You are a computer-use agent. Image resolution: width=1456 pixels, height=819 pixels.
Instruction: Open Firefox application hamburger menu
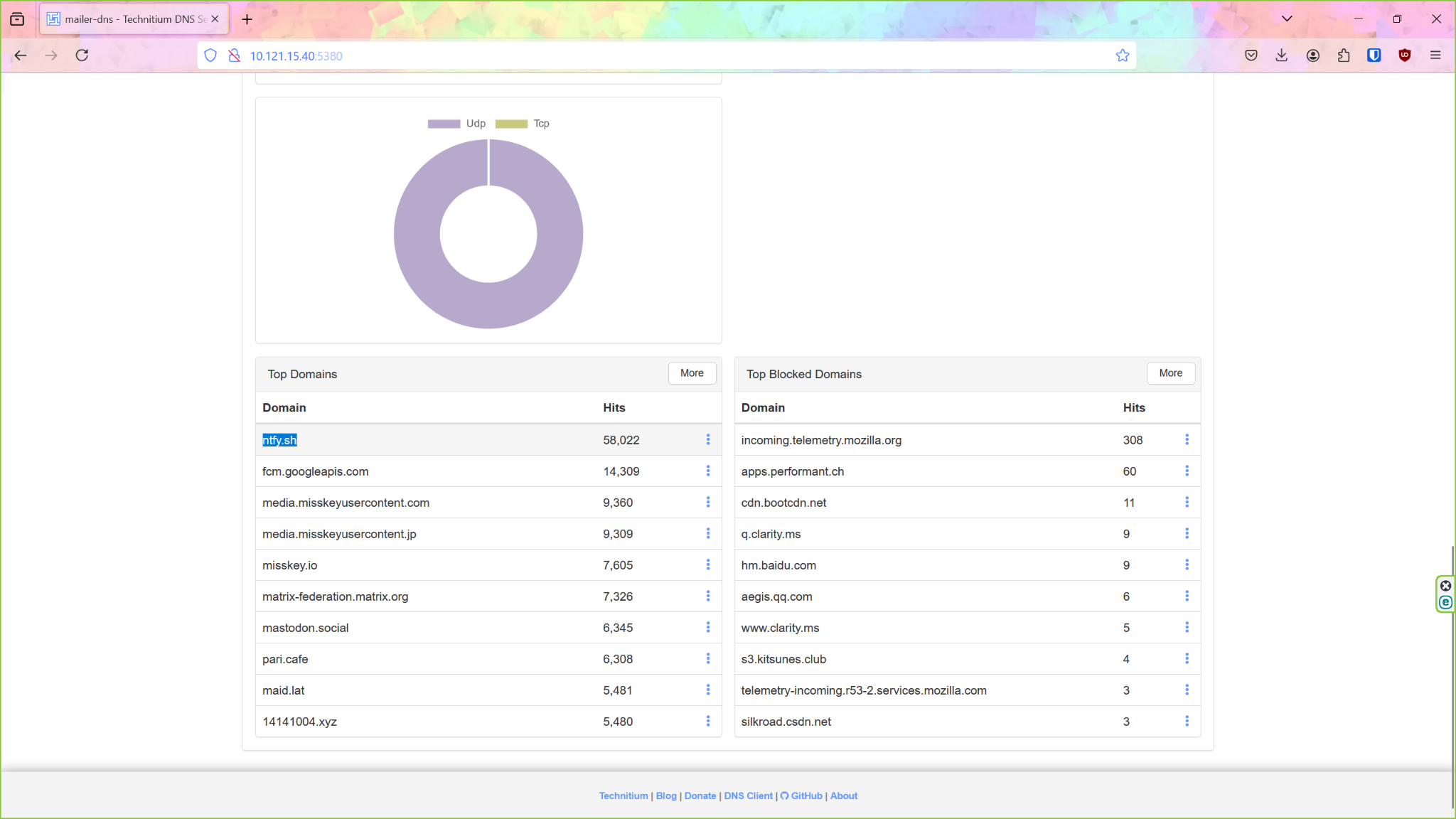coord(1435,55)
